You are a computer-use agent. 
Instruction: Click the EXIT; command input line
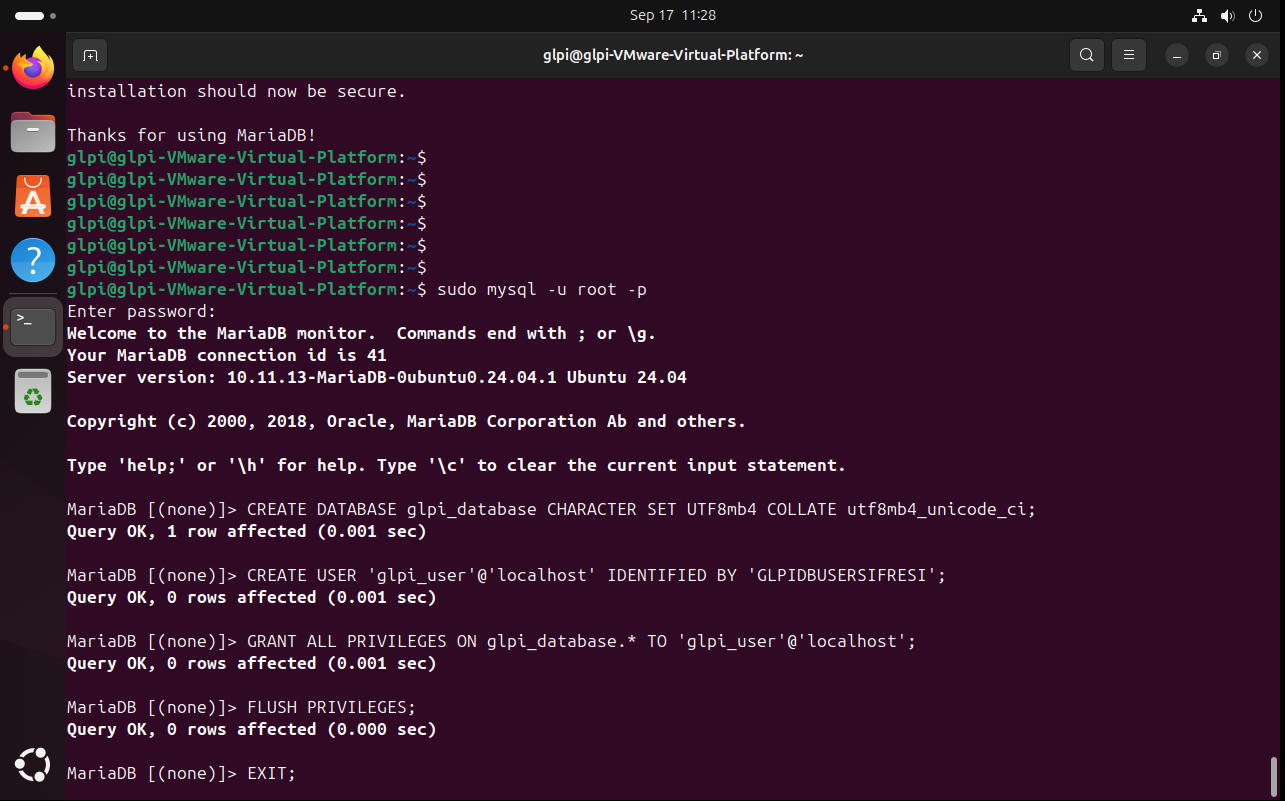(271, 773)
